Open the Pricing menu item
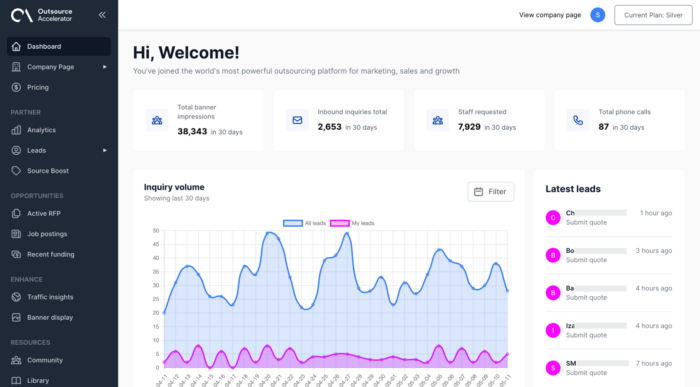700x387 pixels. (59, 87)
